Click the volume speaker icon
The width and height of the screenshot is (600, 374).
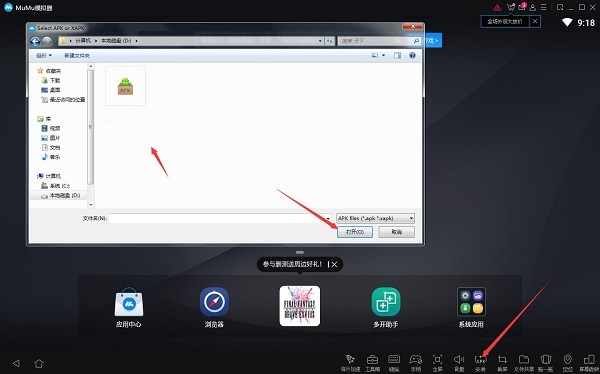[459, 362]
